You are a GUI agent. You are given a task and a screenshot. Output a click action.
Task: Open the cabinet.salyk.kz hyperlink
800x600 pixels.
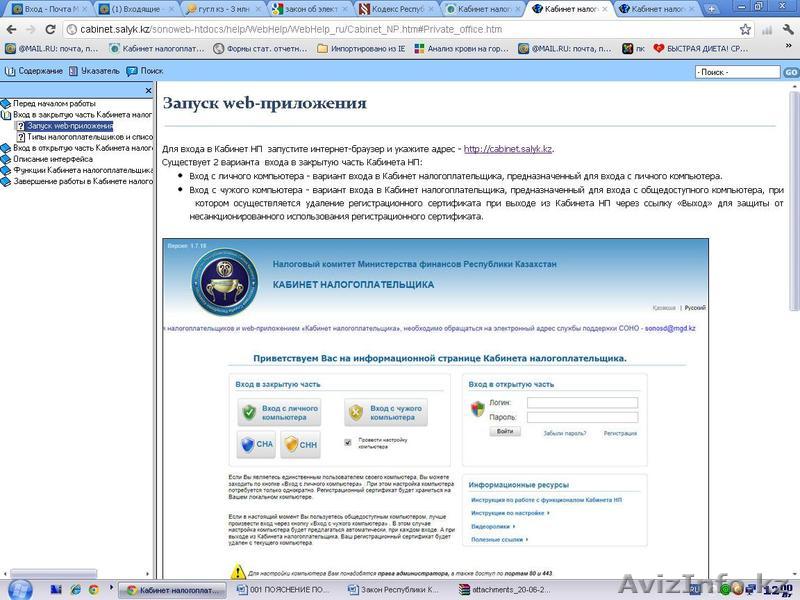point(508,149)
